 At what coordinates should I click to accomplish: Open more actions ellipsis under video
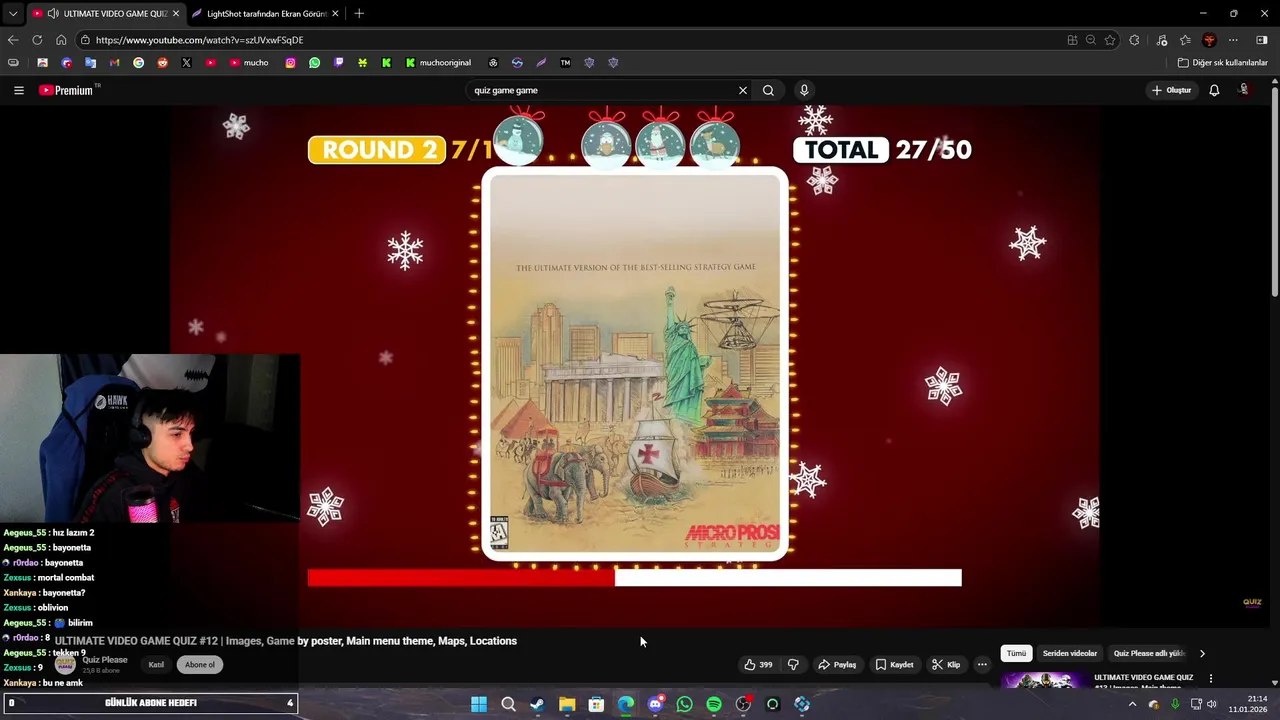[x=982, y=664]
